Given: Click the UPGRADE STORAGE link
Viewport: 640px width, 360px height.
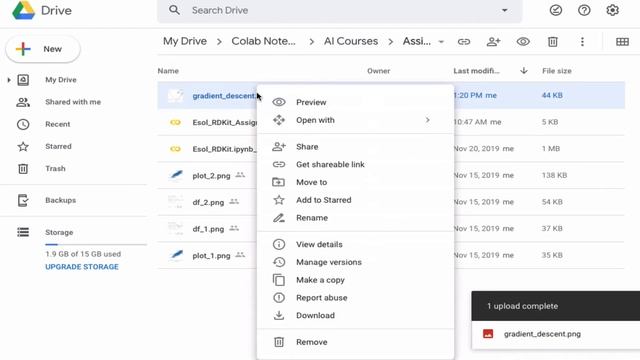Looking at the screenshot, I should (x=82, y=267).
